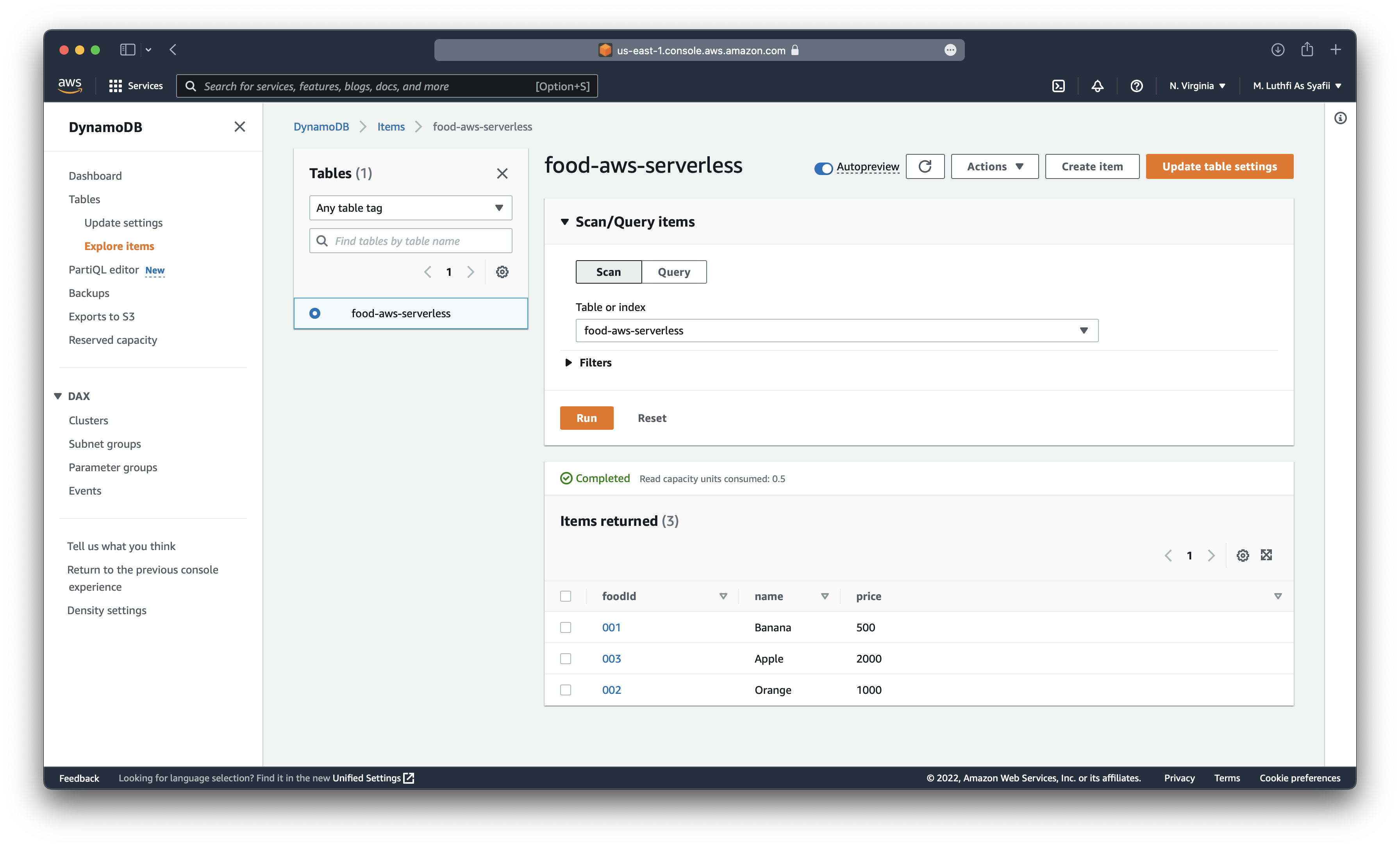
Task: Click the Reset button
Action: pyautogui.click(x=652, y=418)
